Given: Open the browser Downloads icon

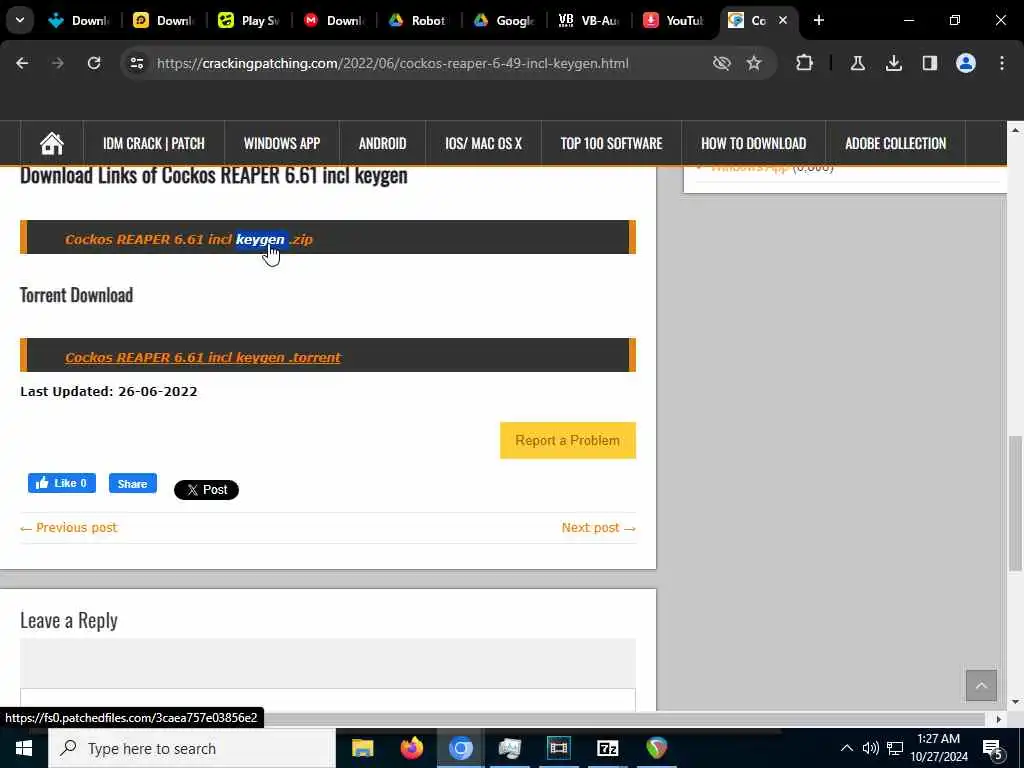Looking at the screenshot, I should (x=893, y=63).
